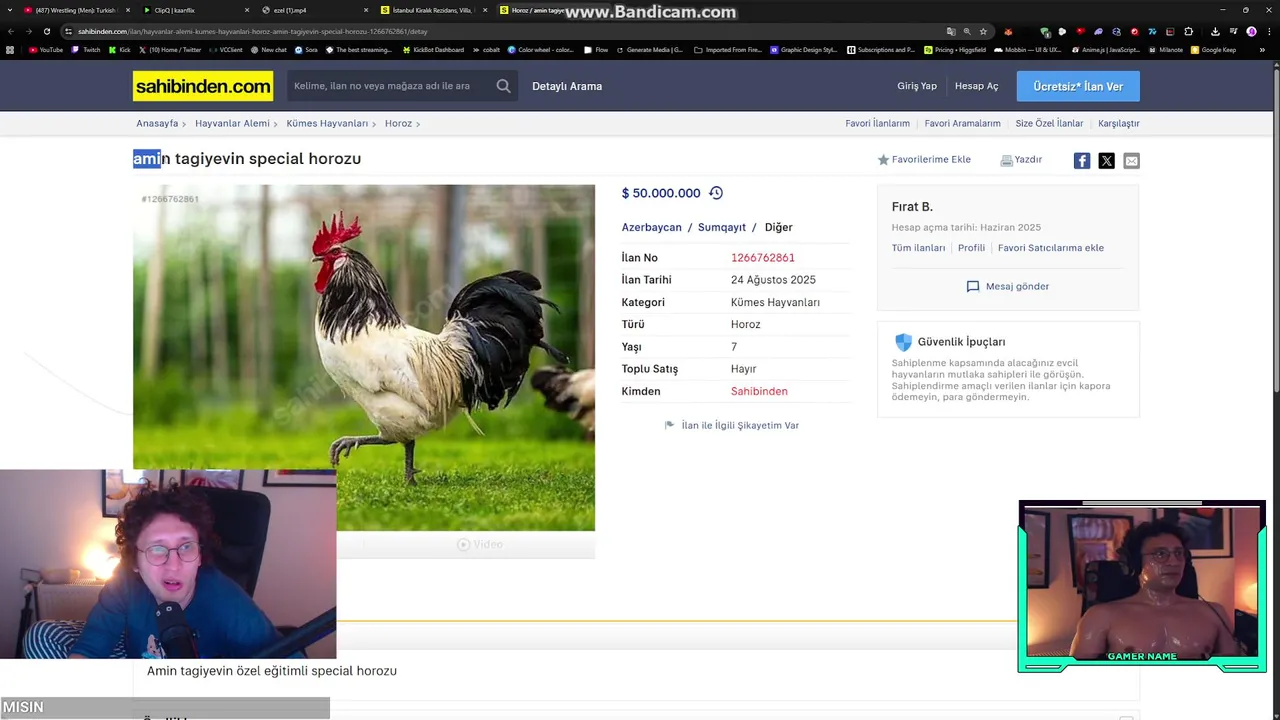This screenshot has width=1280, height=720.
Task: Click price $ 50.000.000
Action: [661, 193]
